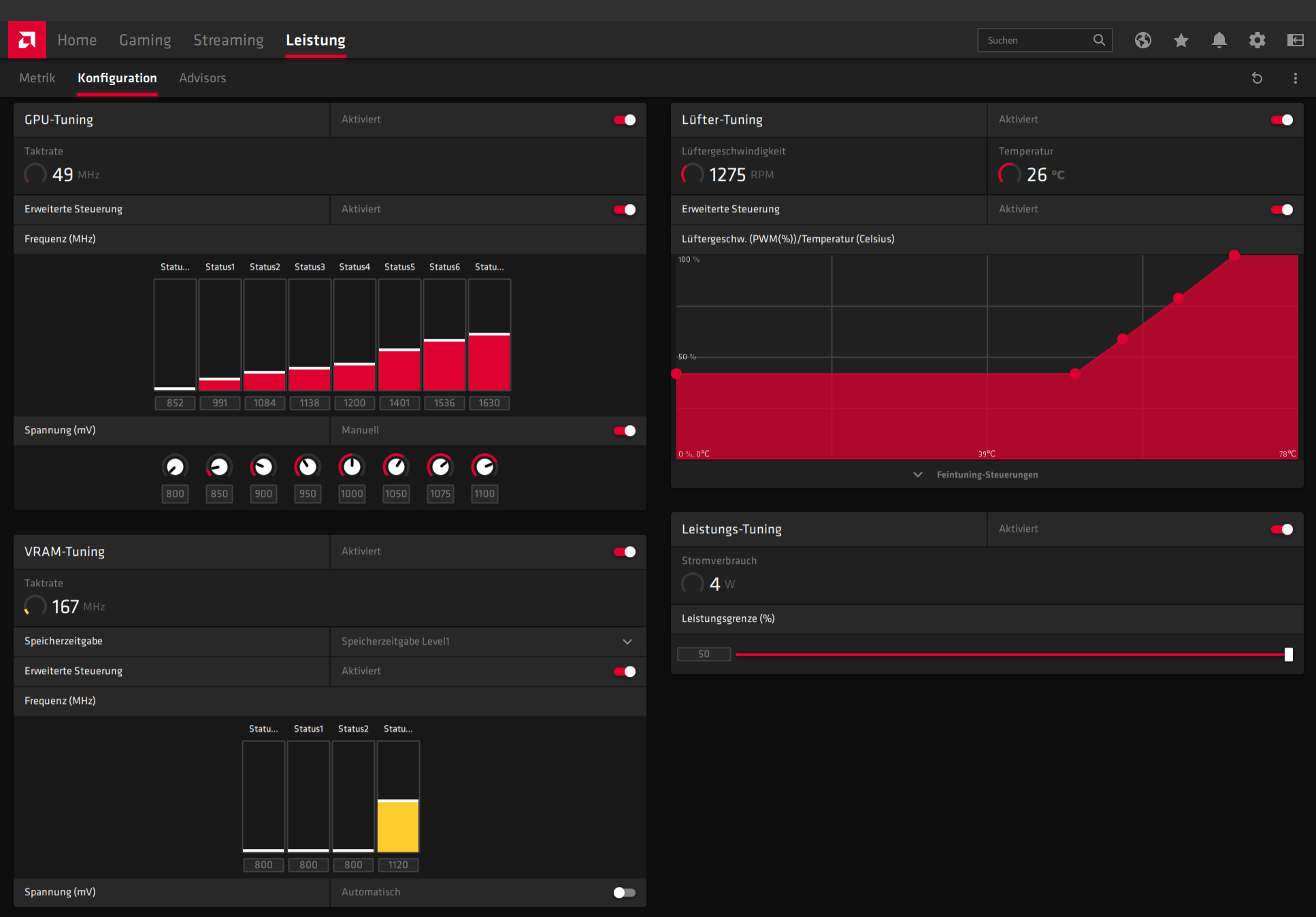
Task: Open notifications bell icon
Action: pyautogui.click(x=1219, y=40)
